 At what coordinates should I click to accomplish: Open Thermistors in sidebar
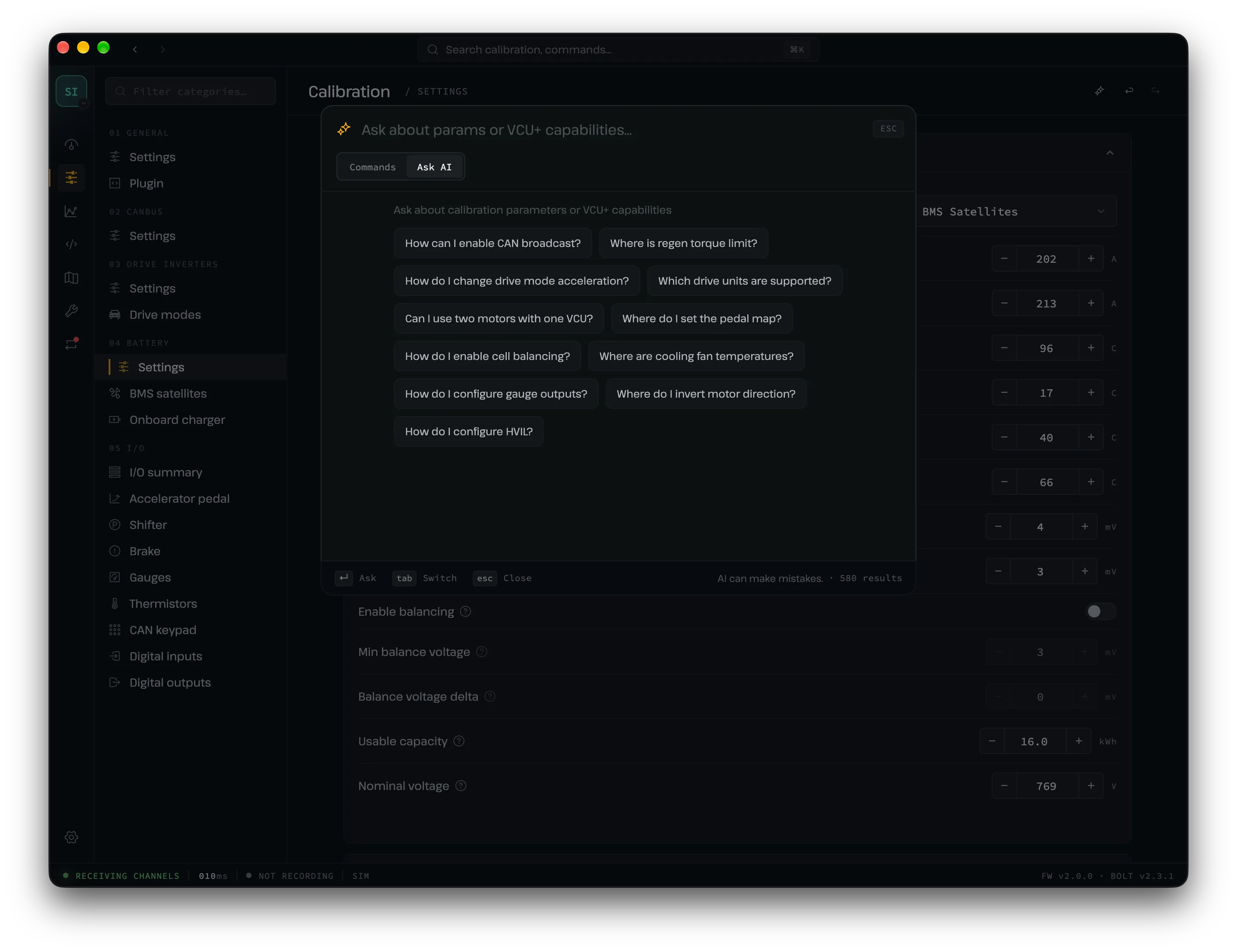(x=190, y=604)
